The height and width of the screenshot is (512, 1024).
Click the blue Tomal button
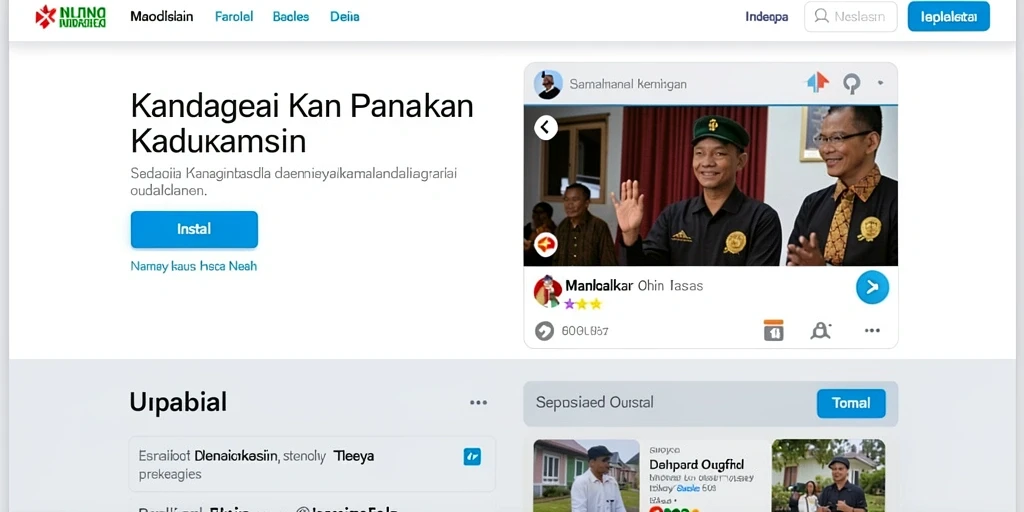click(x=851, y=404)
